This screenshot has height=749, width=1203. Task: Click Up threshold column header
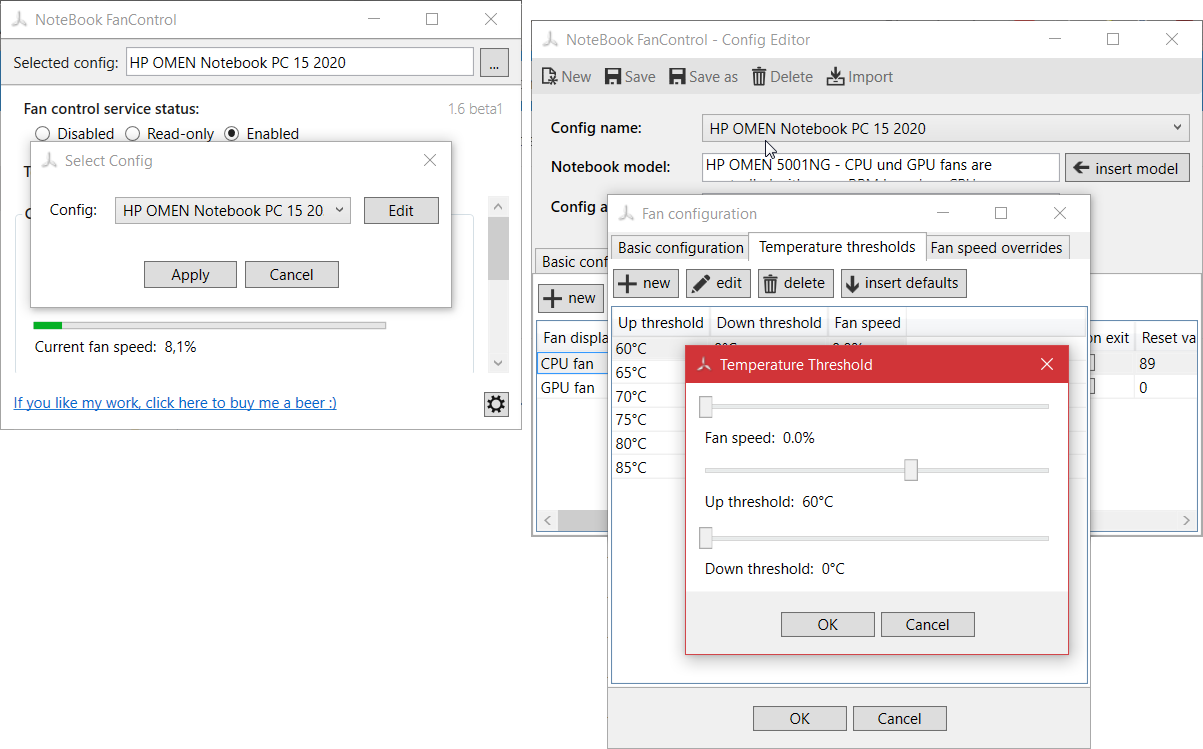pos(661,322)
